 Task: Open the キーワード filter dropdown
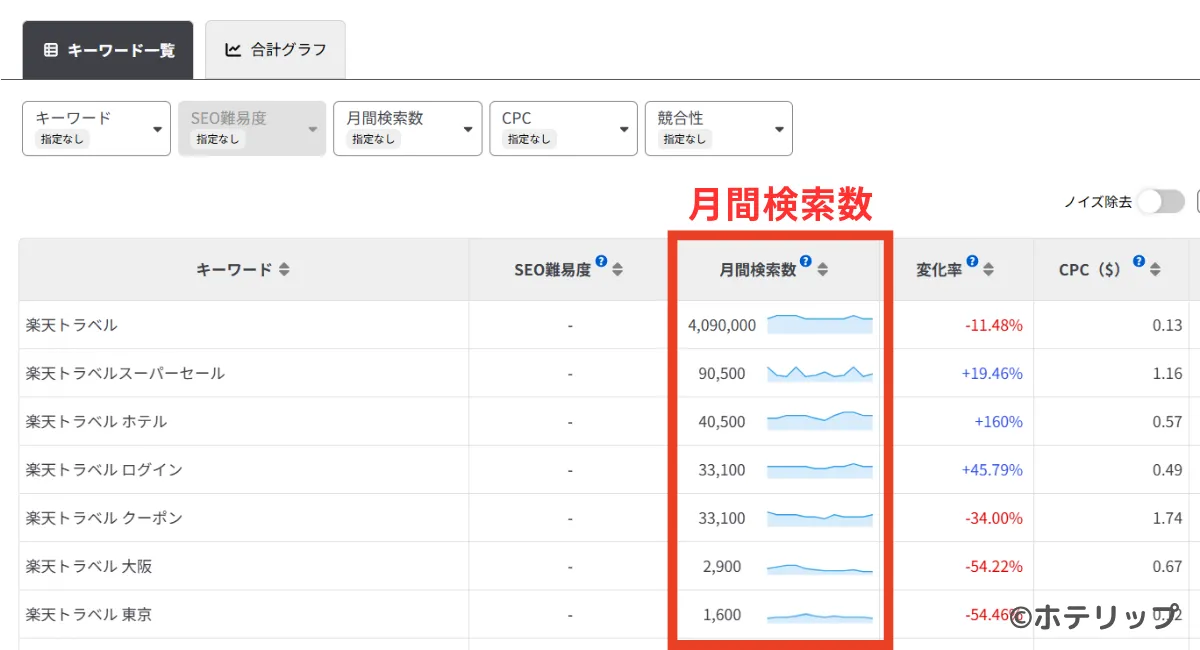pos(96,128)
